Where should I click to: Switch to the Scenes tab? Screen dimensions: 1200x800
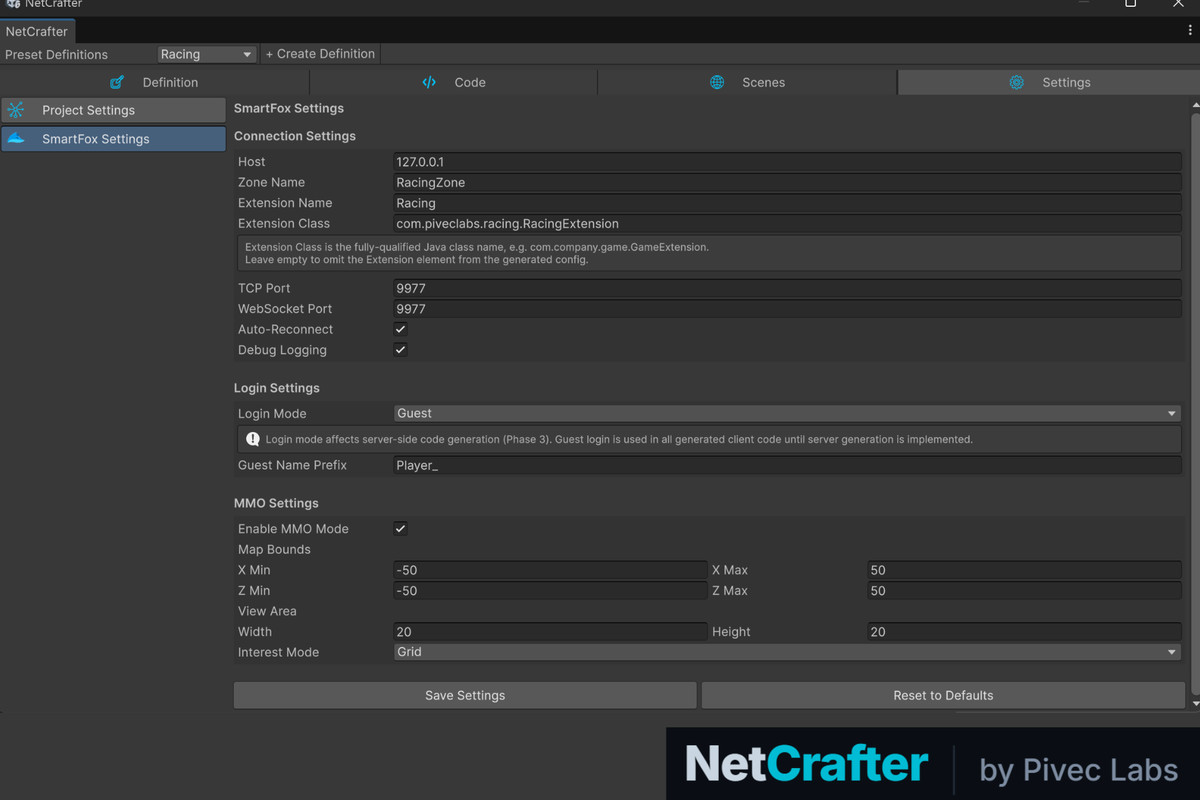748,82
